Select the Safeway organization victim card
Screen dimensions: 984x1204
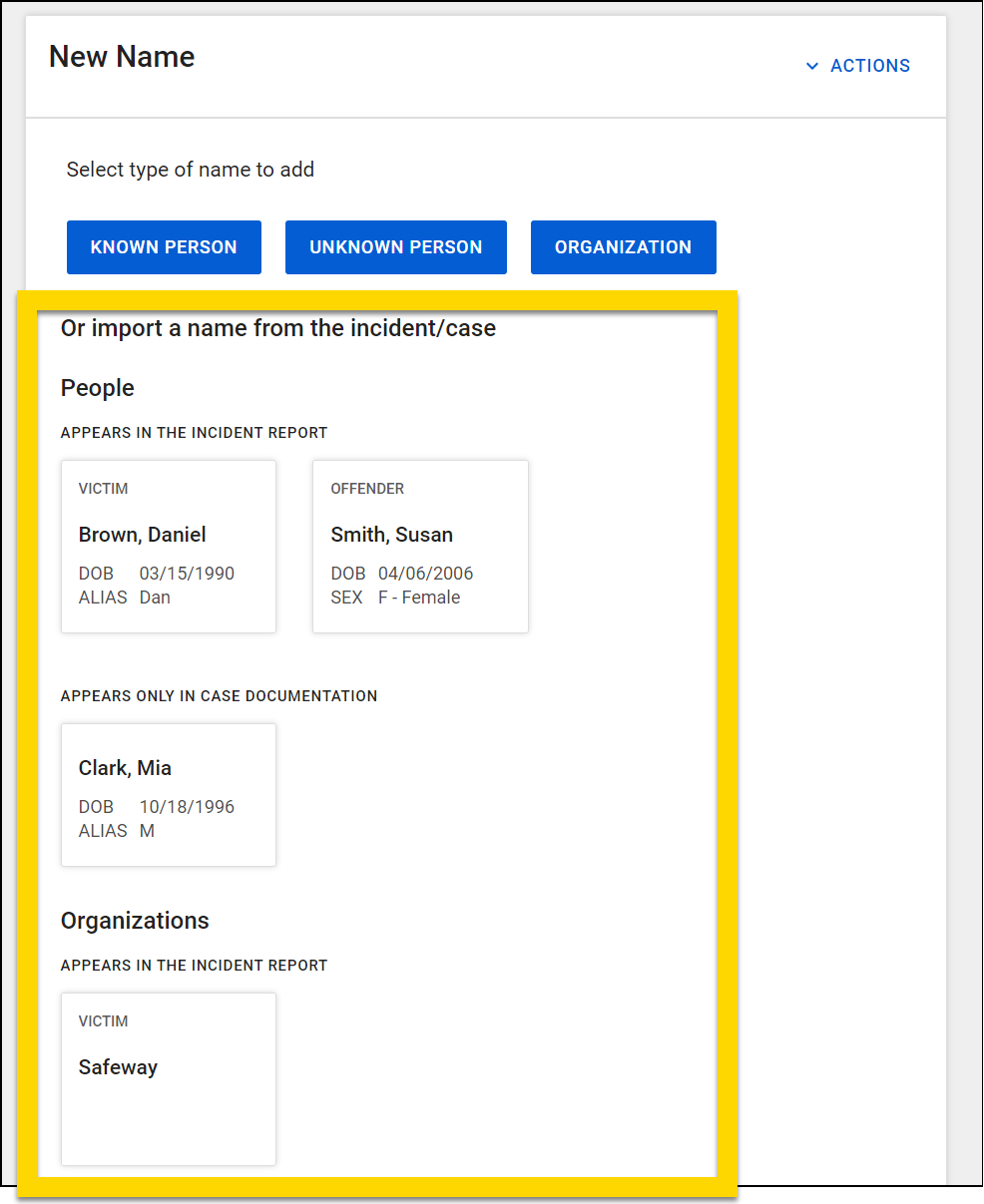coord(168,1077)
